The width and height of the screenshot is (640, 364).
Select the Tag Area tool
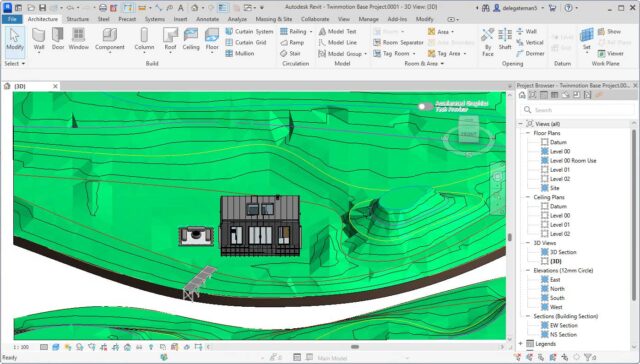pyautogui.click(x=444, y=53)
